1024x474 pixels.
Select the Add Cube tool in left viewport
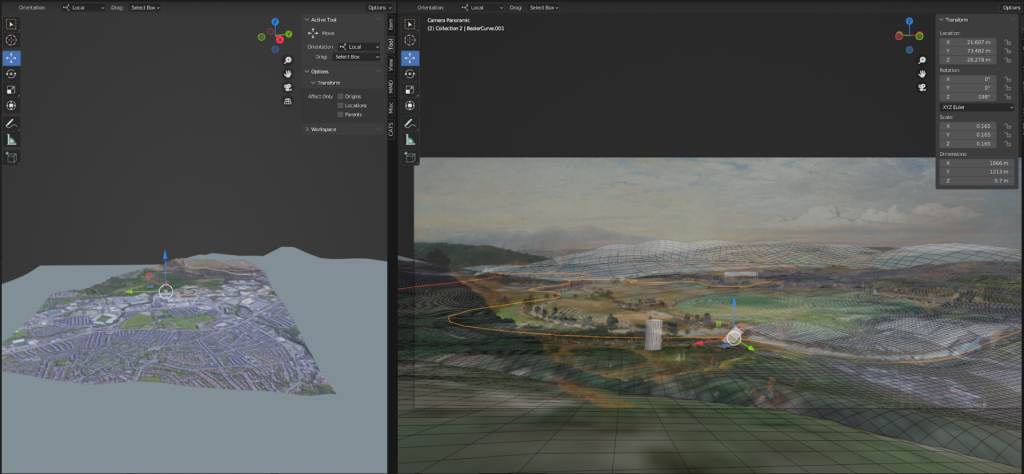point(11,157)
